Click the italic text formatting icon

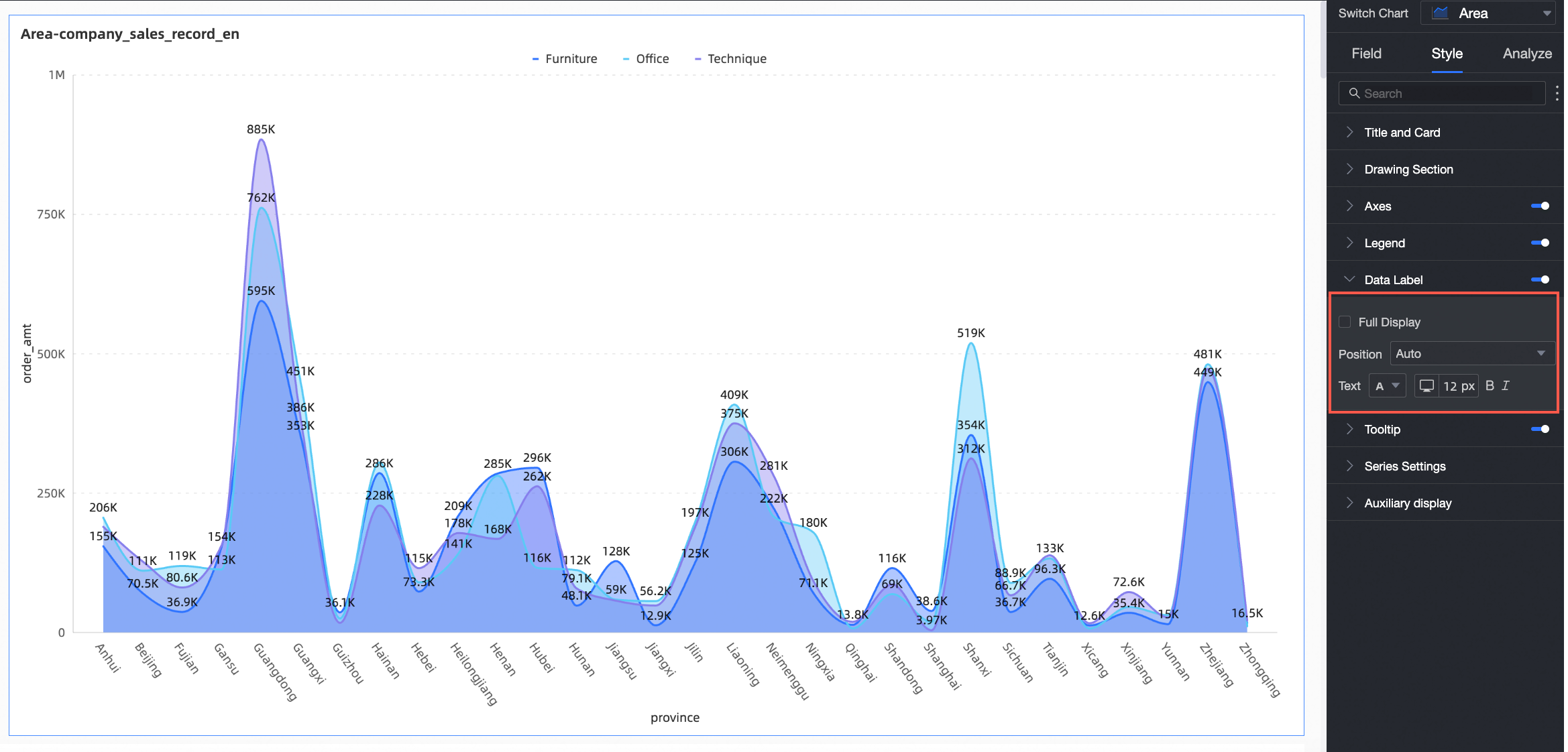tap(1506, 385)
